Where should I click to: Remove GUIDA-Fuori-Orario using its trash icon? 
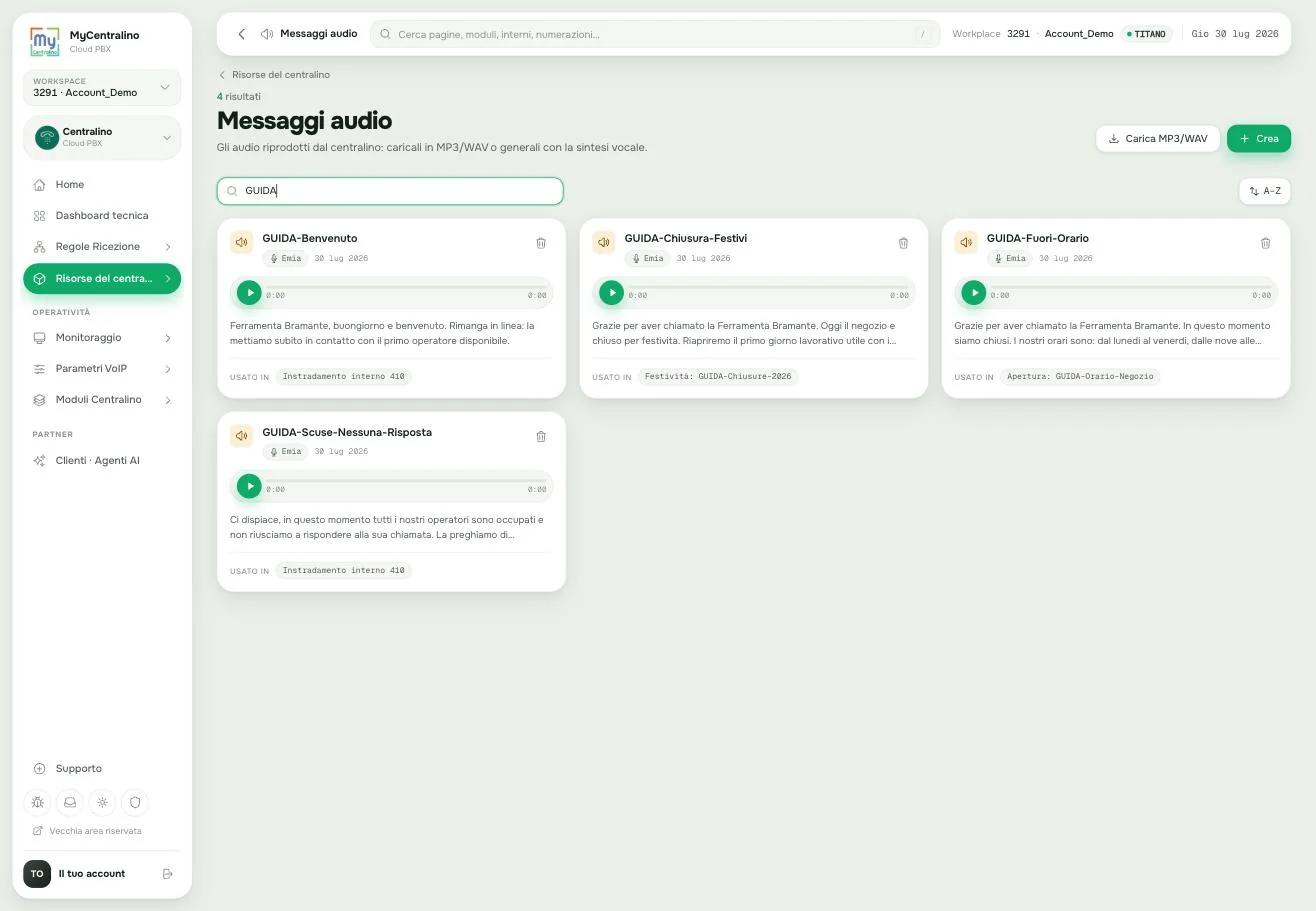tap(1265, 243)
